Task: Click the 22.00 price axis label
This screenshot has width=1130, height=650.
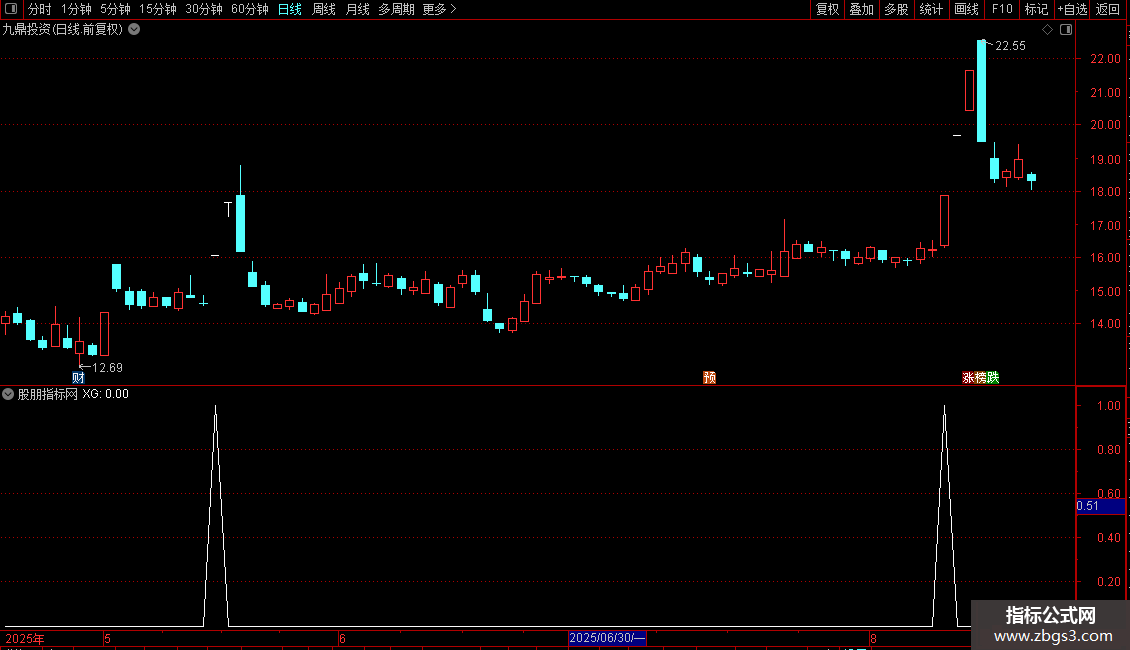Action: click(x=1105, y=59)
